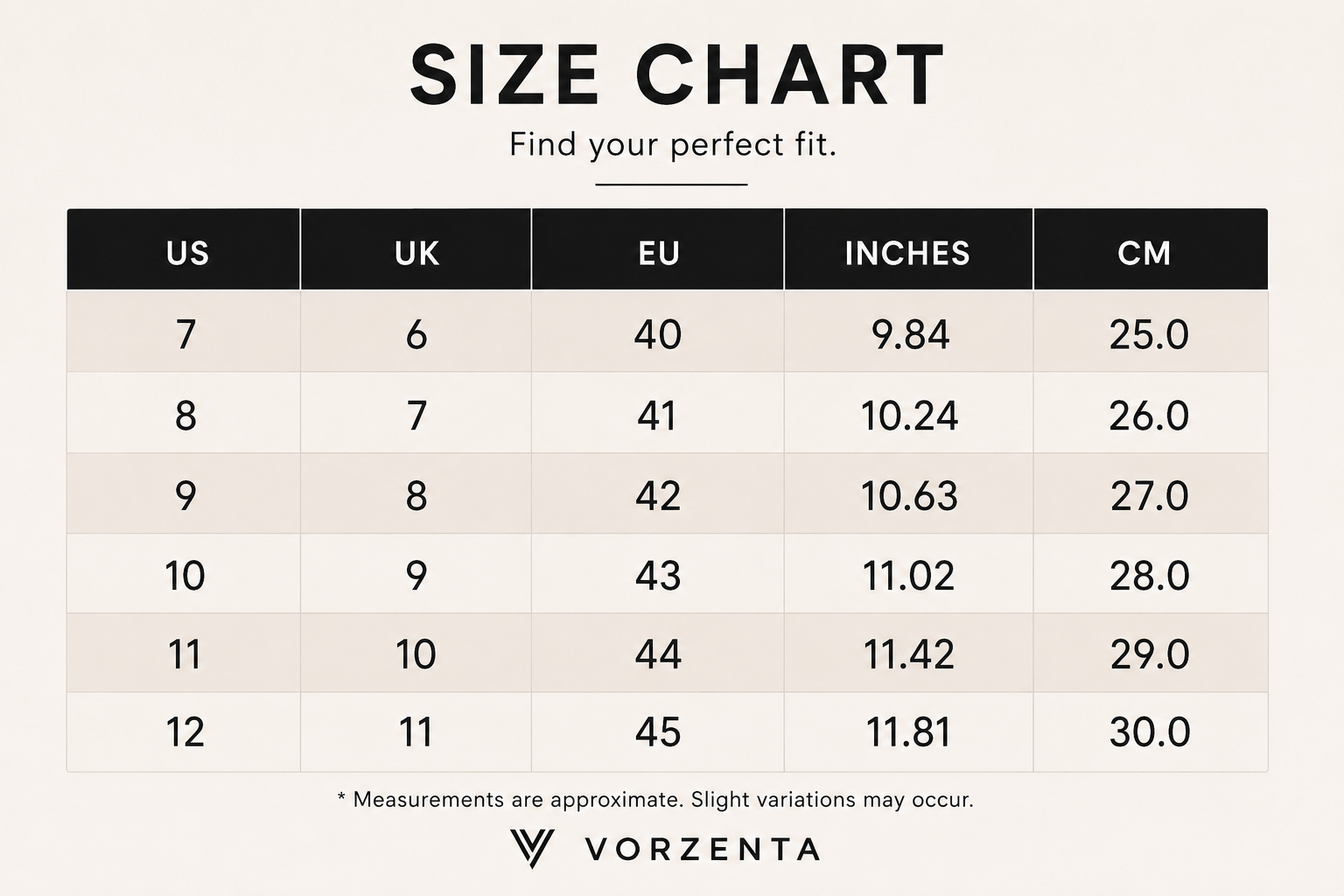Click the 28.0 cm cell

click(x=1151, y=574)
